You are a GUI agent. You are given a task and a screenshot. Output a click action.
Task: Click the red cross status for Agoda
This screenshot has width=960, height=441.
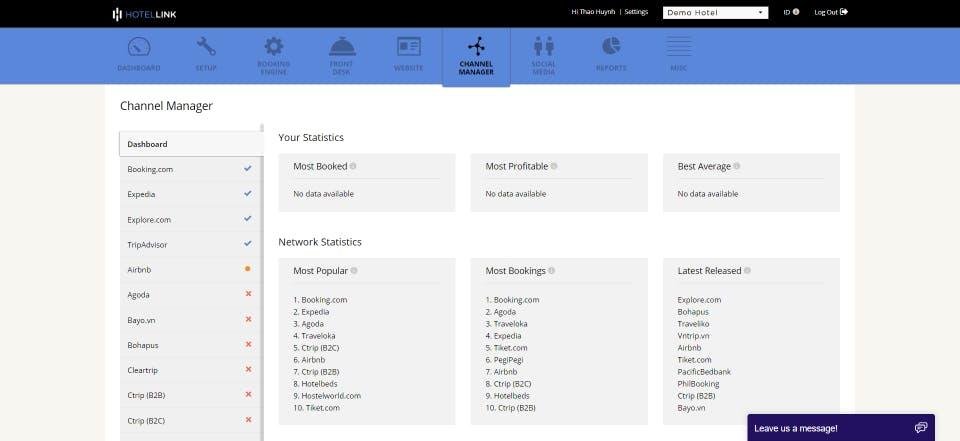pyautogui.click(x=248, y=293)
